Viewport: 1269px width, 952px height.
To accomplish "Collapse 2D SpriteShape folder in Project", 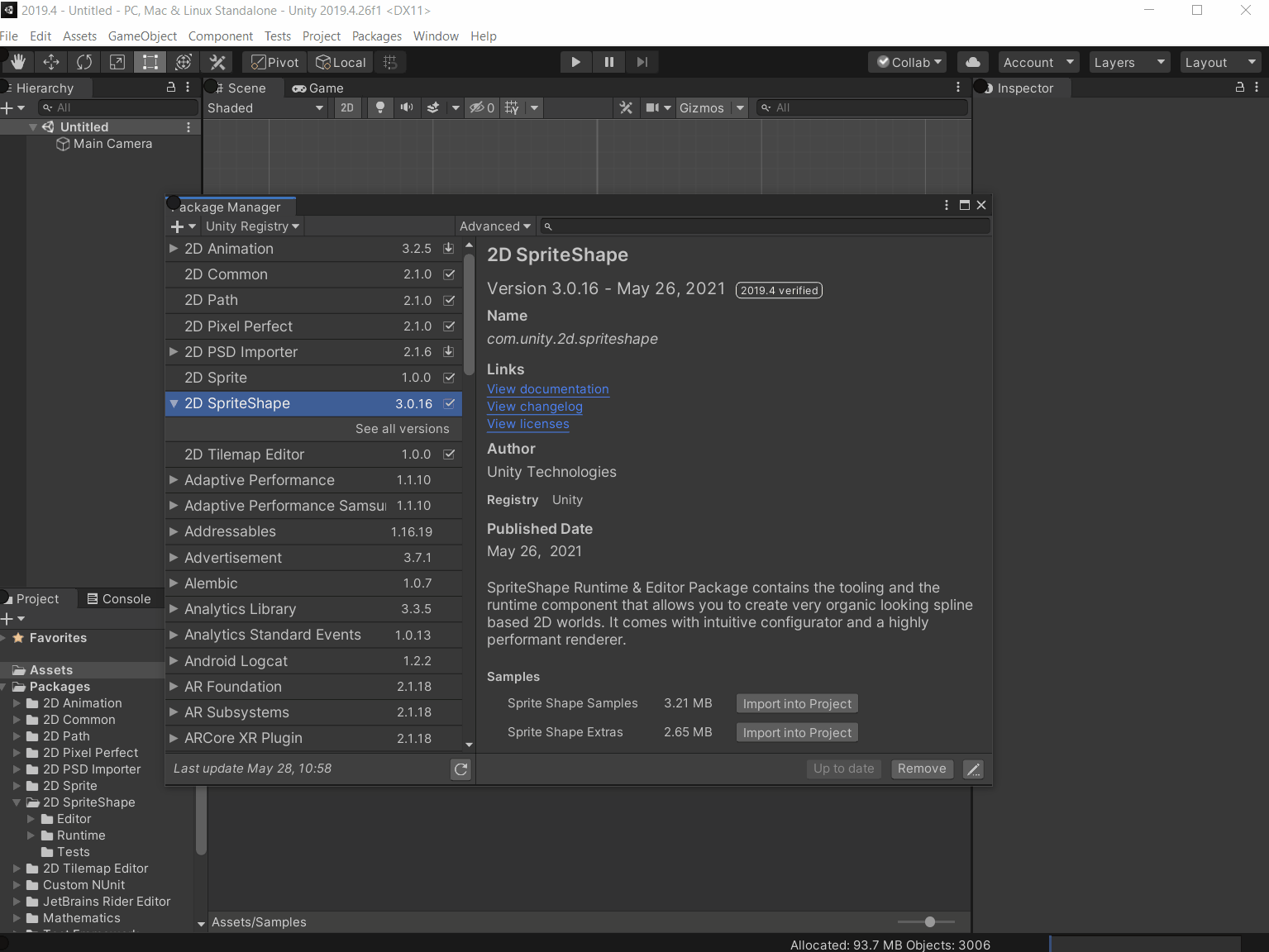I will point(17,802).
